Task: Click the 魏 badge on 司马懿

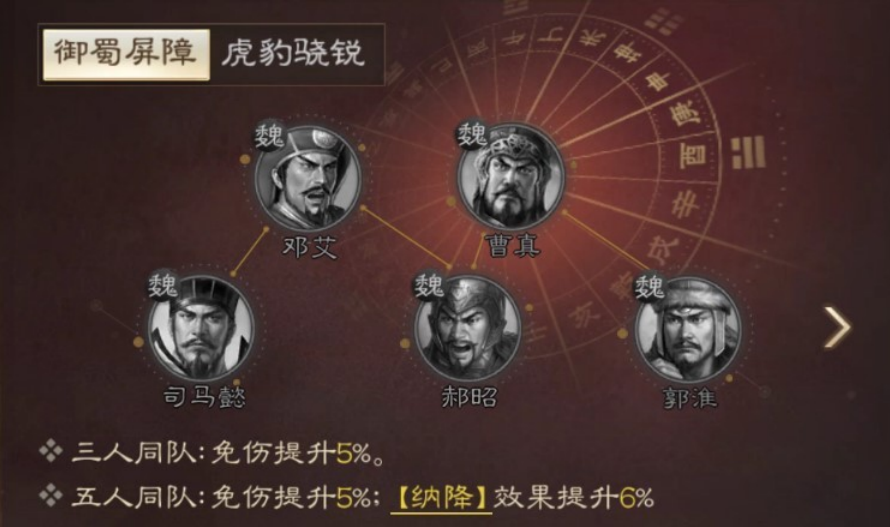Action: (x=162, y=285)
